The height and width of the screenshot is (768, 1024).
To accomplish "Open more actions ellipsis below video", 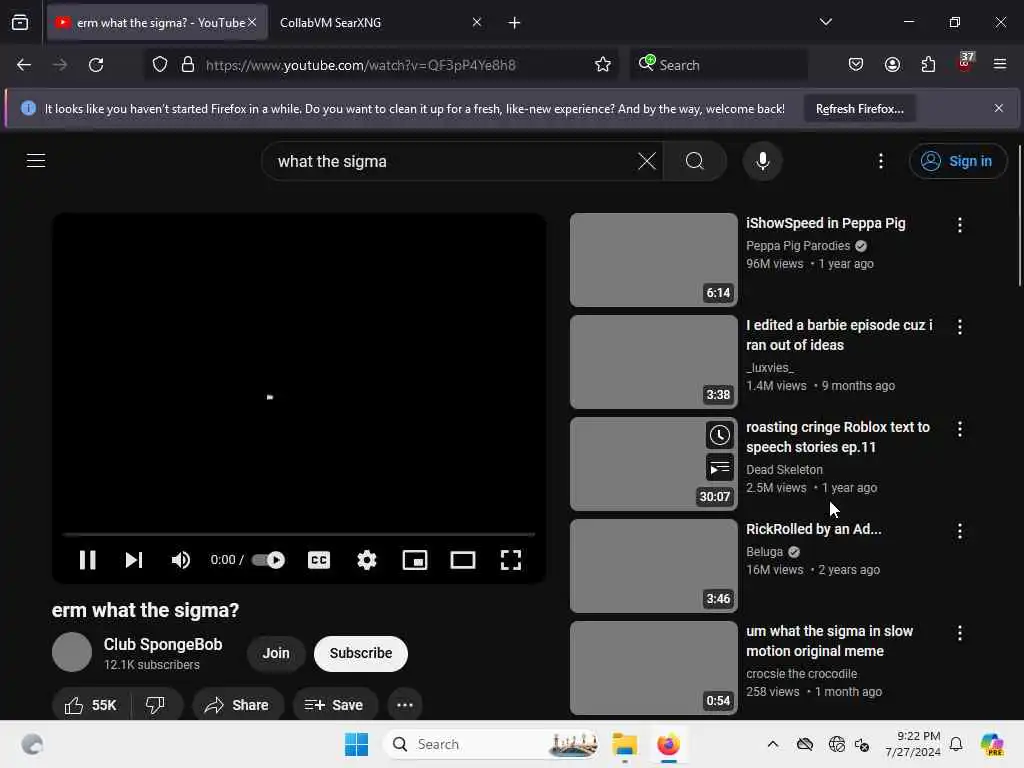I will 405,705.
